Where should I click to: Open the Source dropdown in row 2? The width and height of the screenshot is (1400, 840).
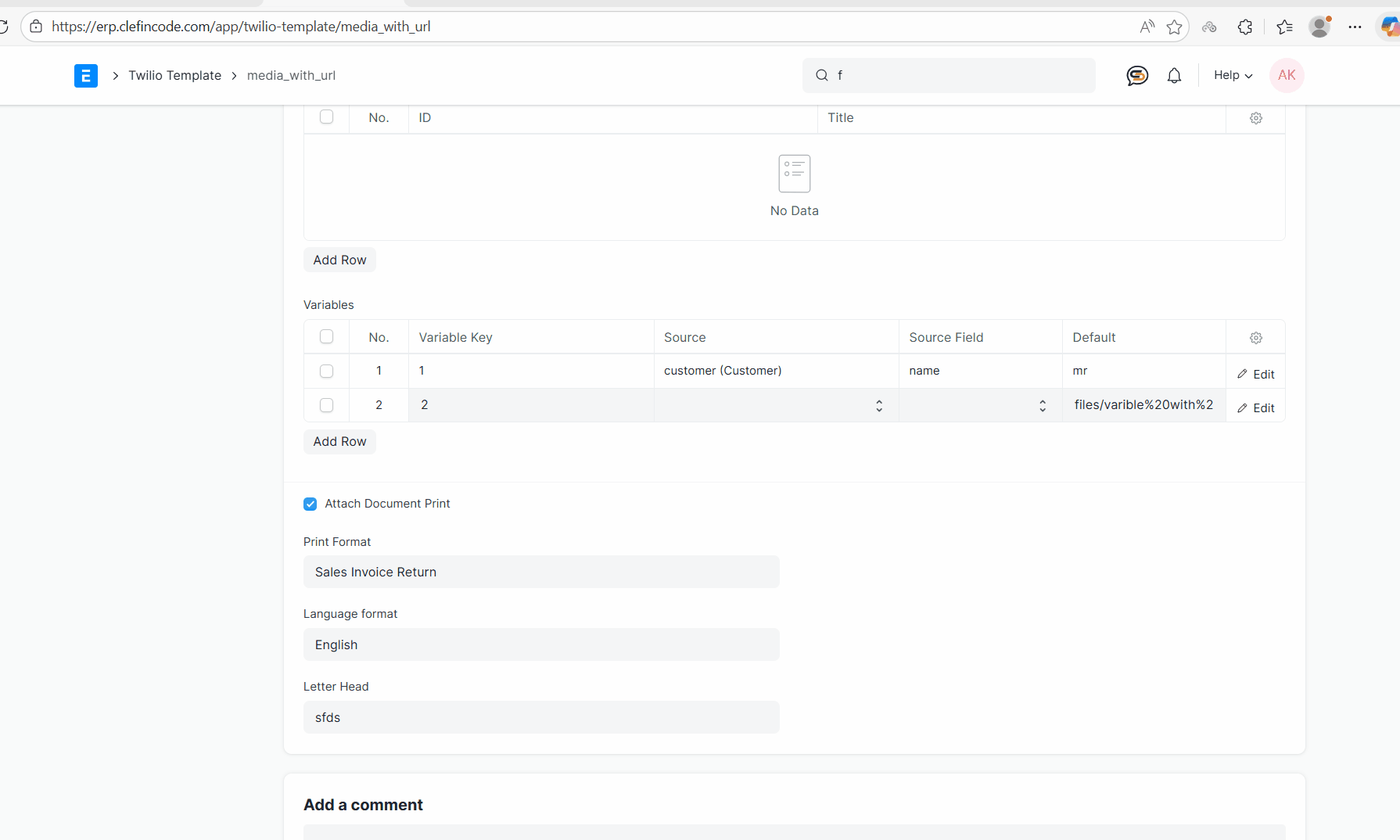tap(776, 405)
